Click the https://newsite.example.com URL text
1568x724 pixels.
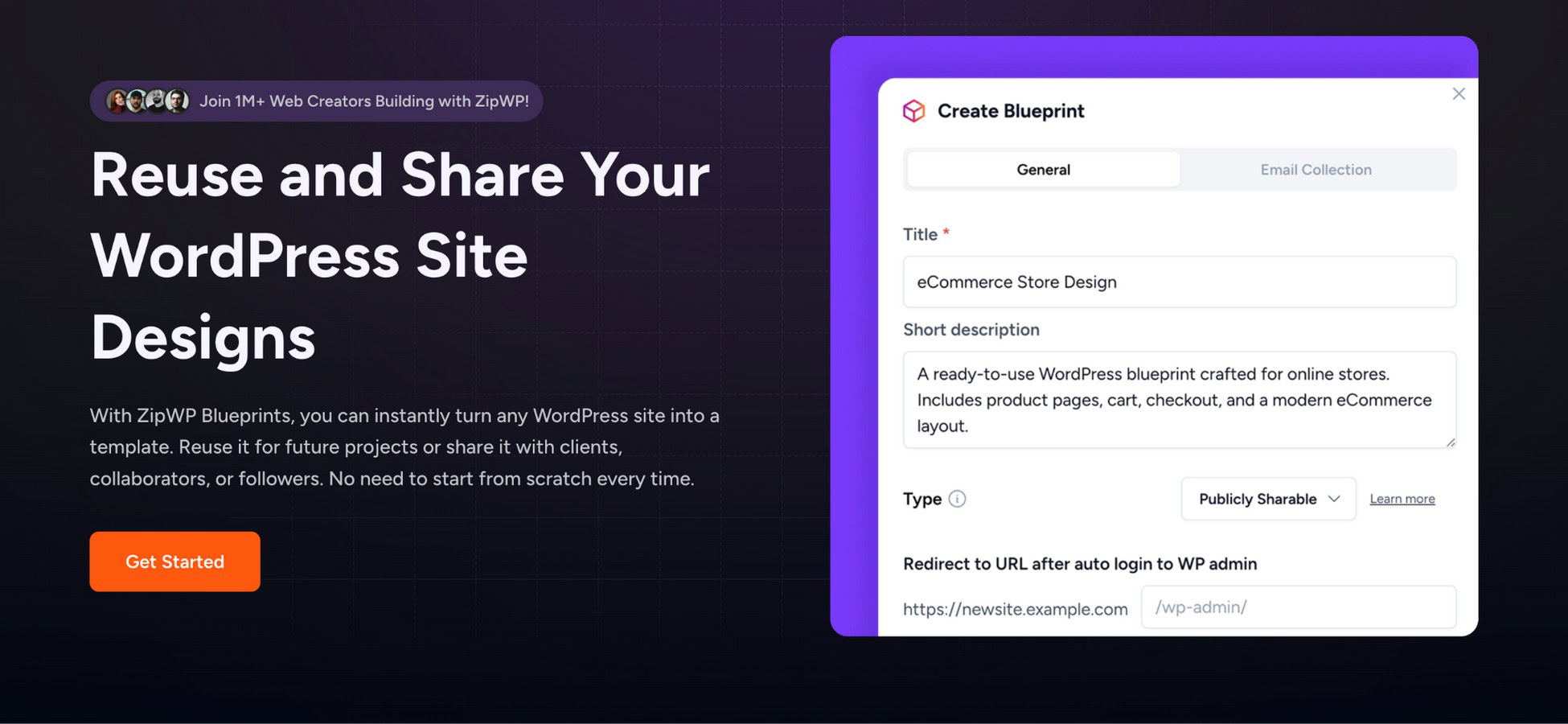tap(1016, 609)
